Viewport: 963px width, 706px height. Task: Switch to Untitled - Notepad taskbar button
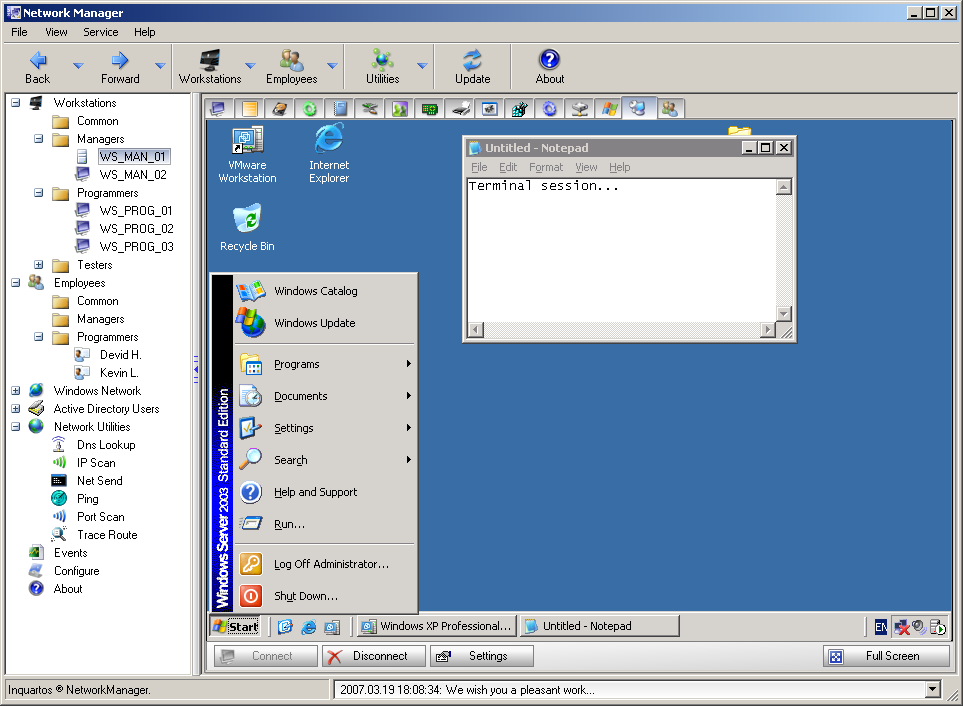599,626
